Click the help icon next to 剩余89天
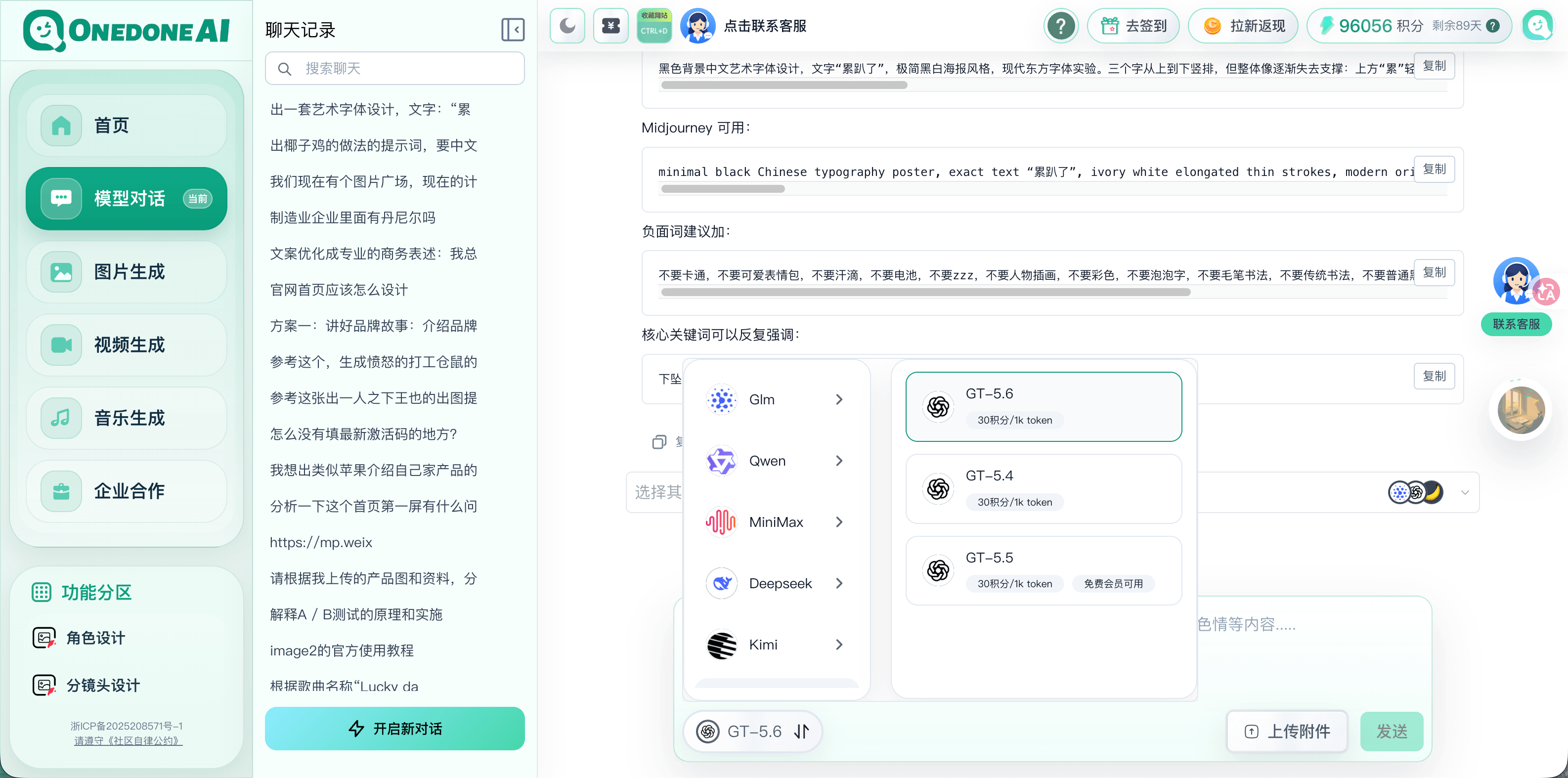The width and height of the screenshot is (1568, 778). click(1492, 26)
